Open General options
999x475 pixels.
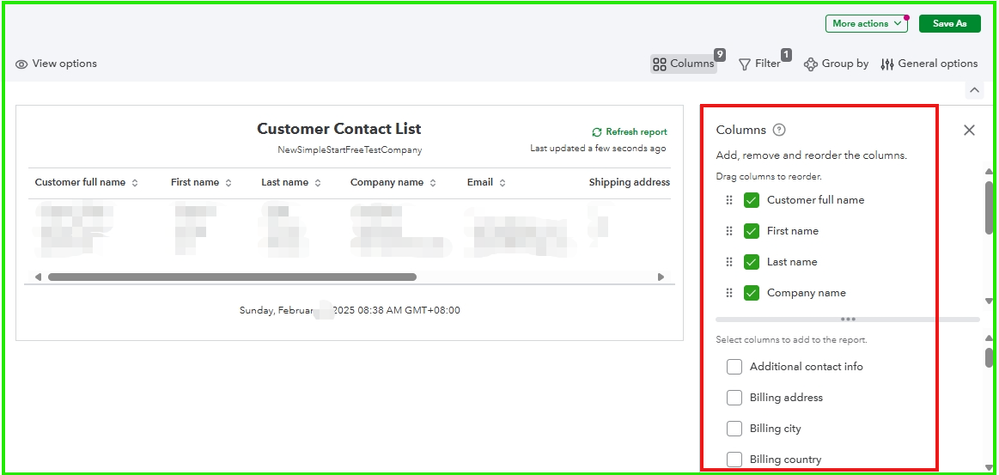click(929, 64)
